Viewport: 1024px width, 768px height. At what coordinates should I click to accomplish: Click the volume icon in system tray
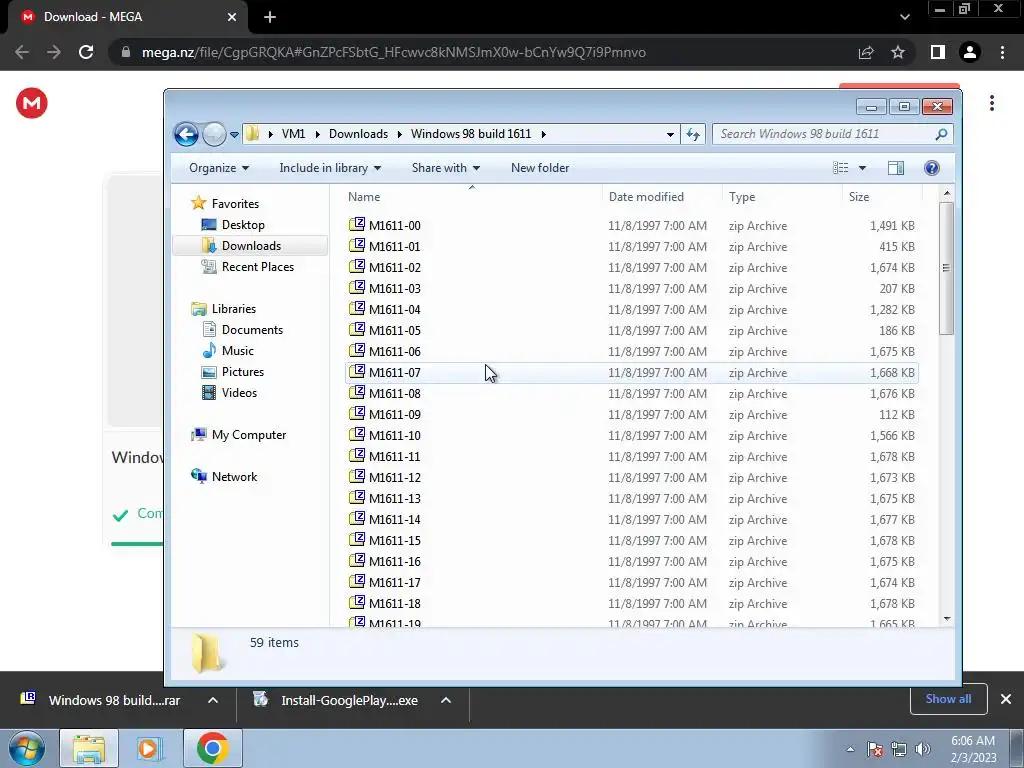[923, 749]
